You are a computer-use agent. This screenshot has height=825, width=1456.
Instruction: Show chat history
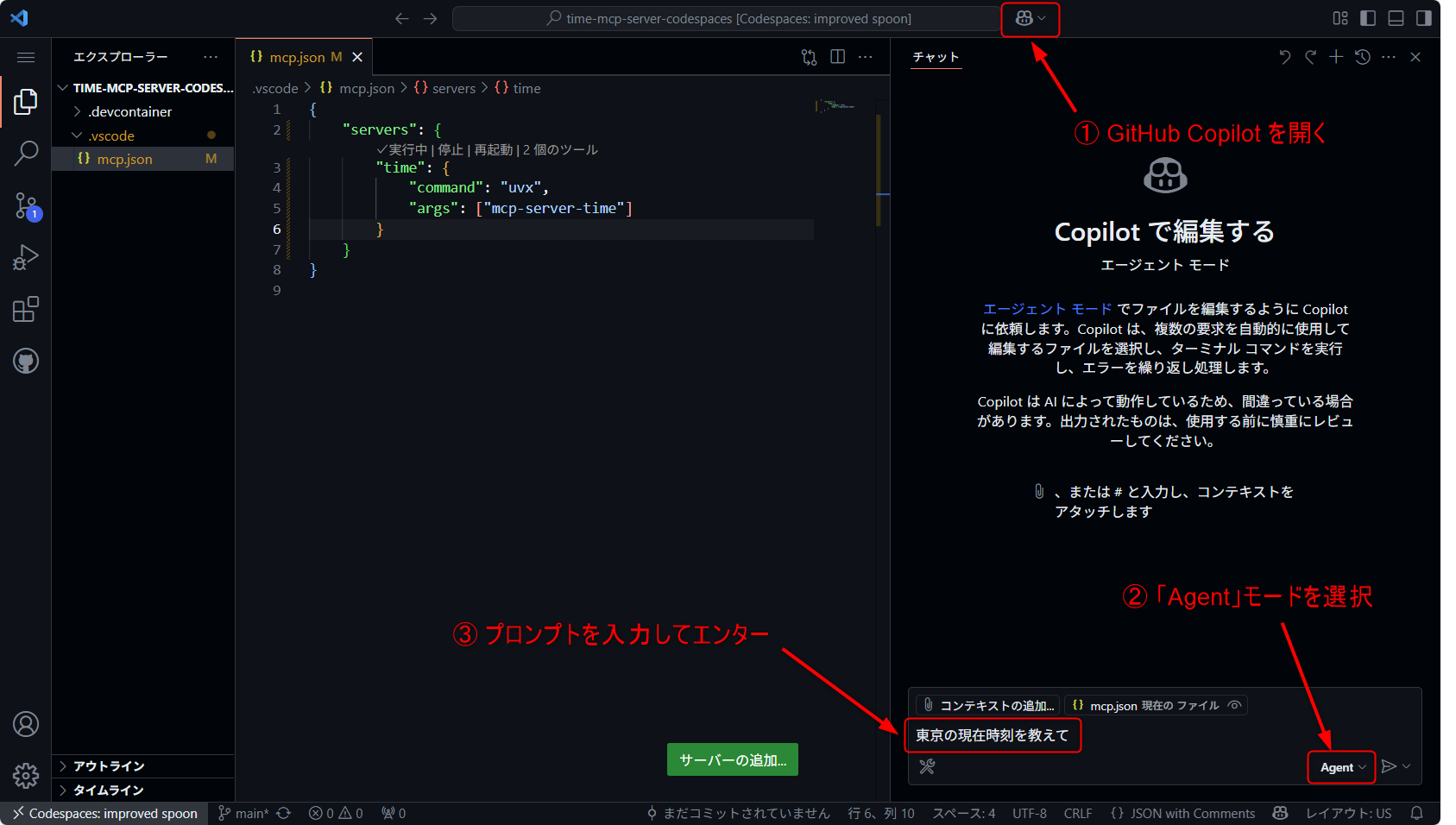point(1363,57)
